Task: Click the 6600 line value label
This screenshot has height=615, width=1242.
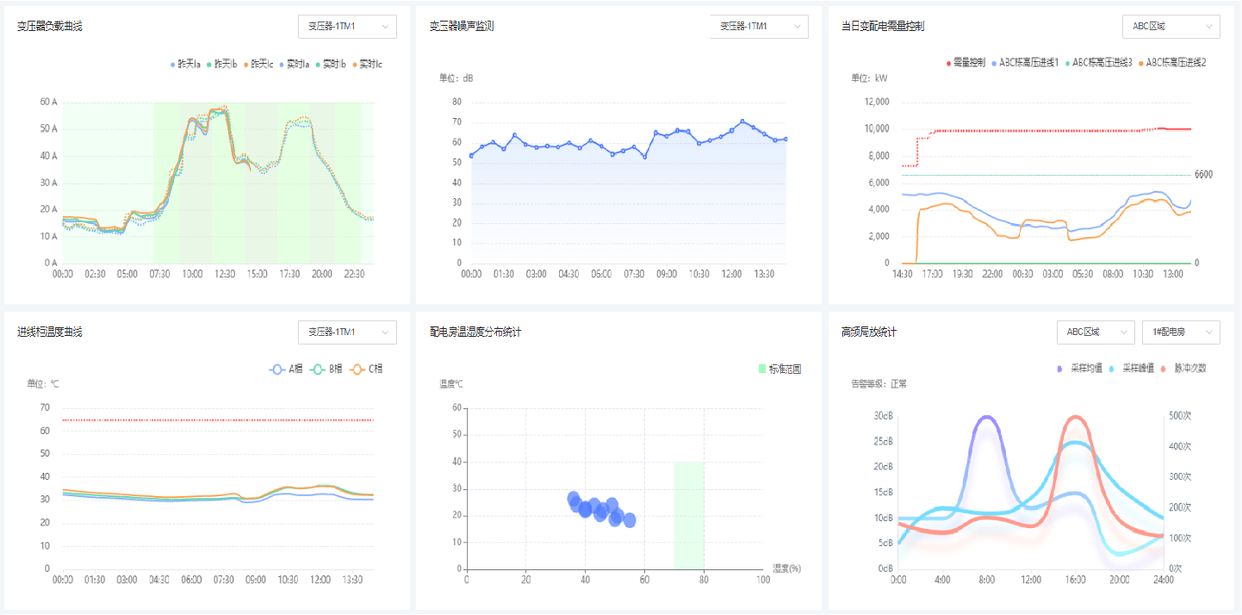Action: tap(1204, 174)
